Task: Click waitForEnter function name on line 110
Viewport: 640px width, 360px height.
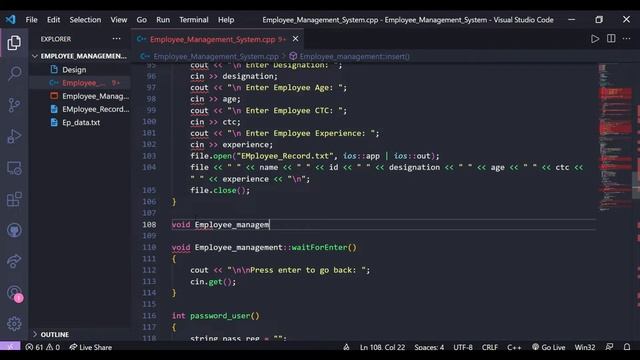Action: (x=320, y=247)
